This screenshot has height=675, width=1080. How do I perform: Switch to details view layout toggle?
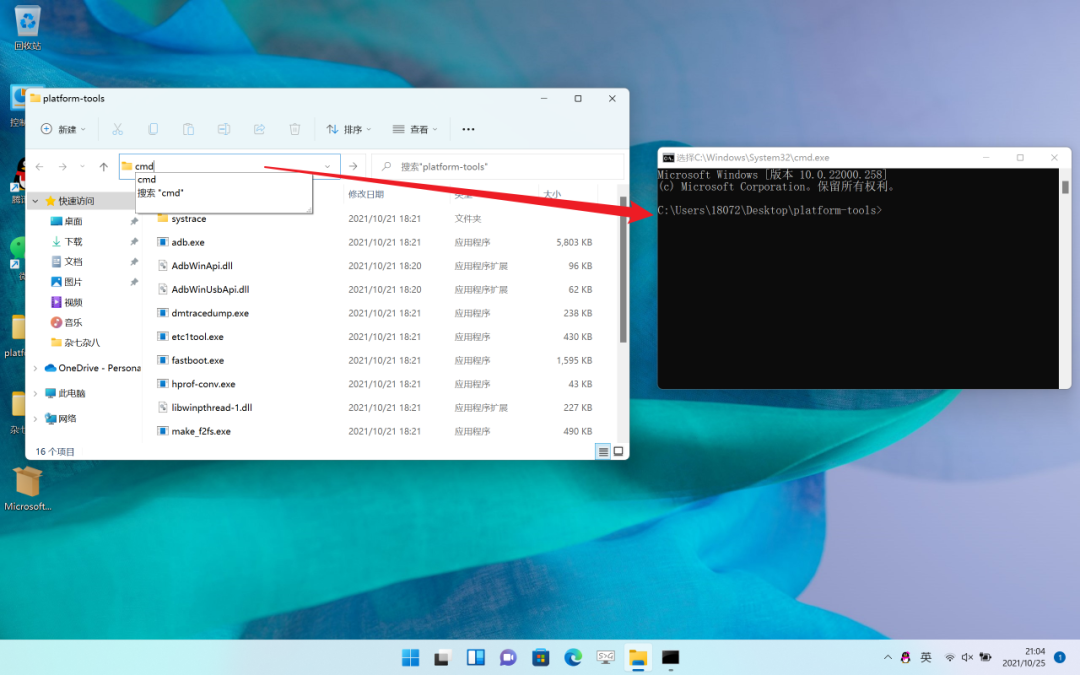pos(603,452)
